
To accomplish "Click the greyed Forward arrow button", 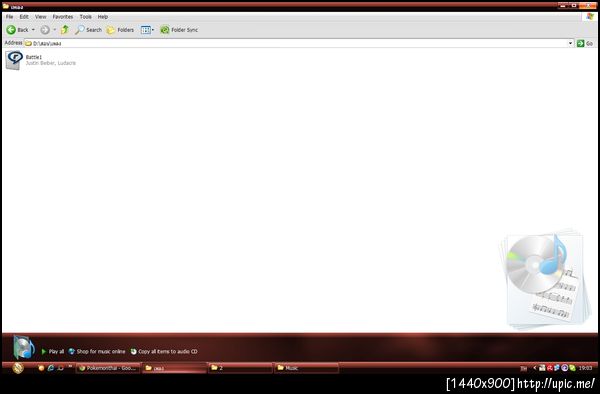I will coord(45,30).
